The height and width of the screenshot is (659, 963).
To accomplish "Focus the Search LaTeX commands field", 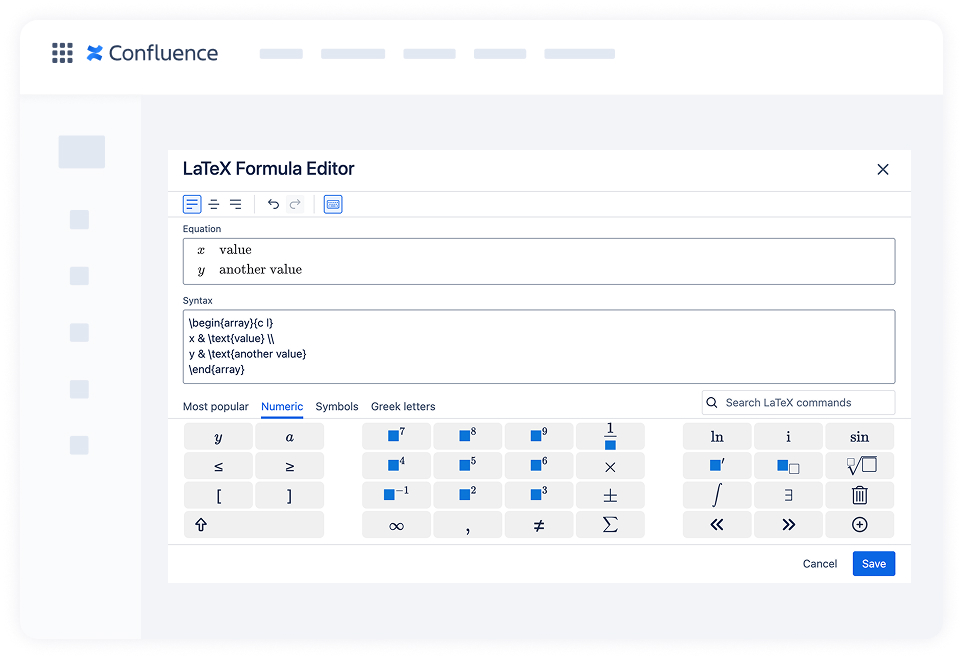I will pos(798,403).
